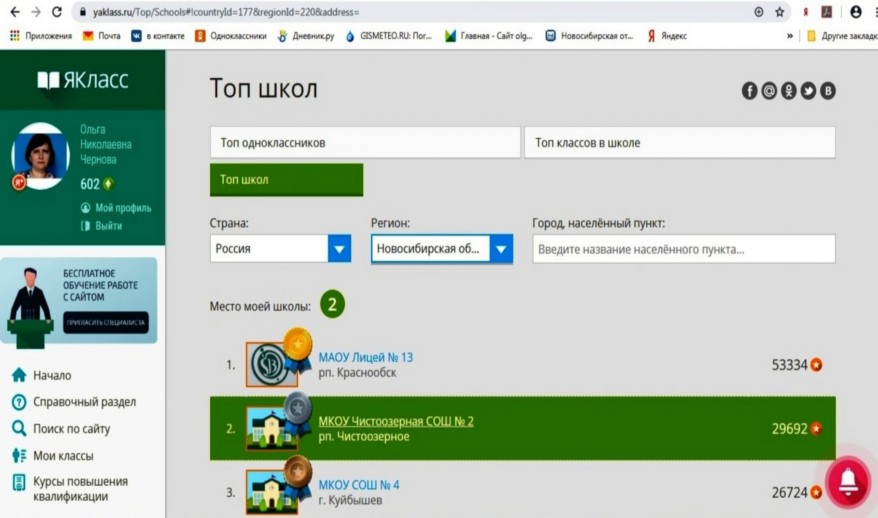878x518 pixels.
Task: Click points star icon next to 53334
Action: (816, 365)
